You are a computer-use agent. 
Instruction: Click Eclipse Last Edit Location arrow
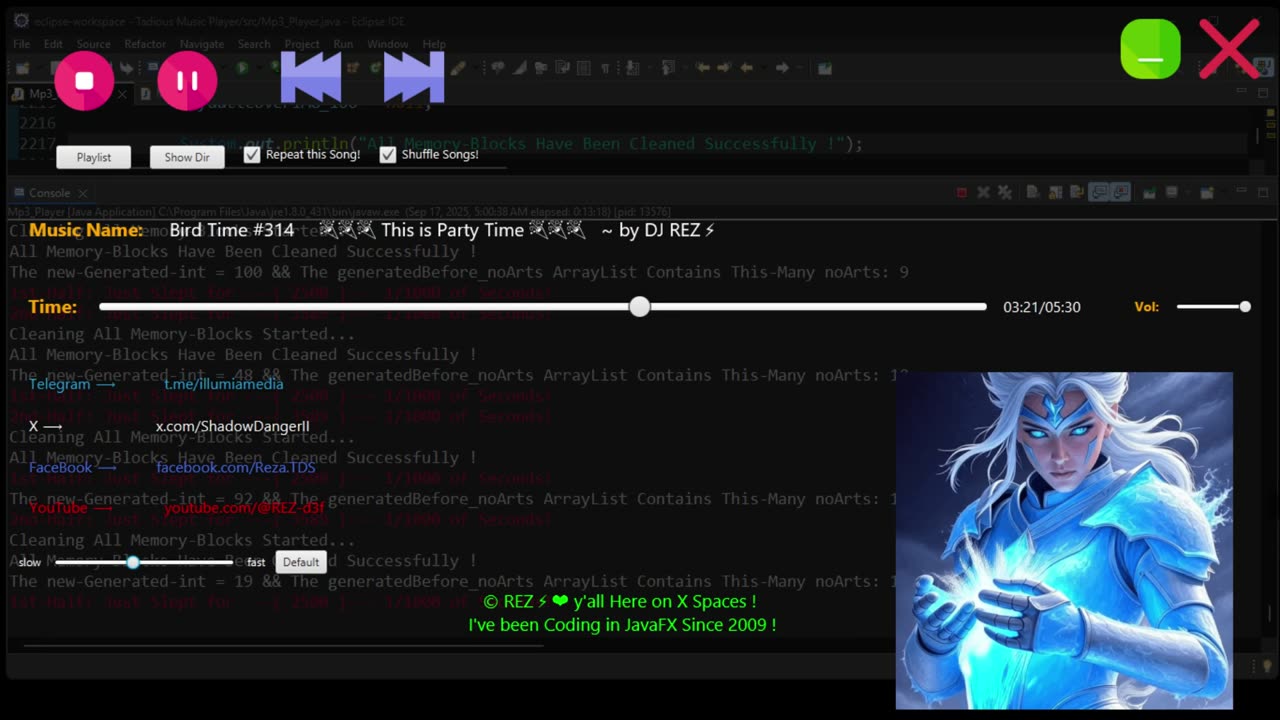[x=702, y=68]
